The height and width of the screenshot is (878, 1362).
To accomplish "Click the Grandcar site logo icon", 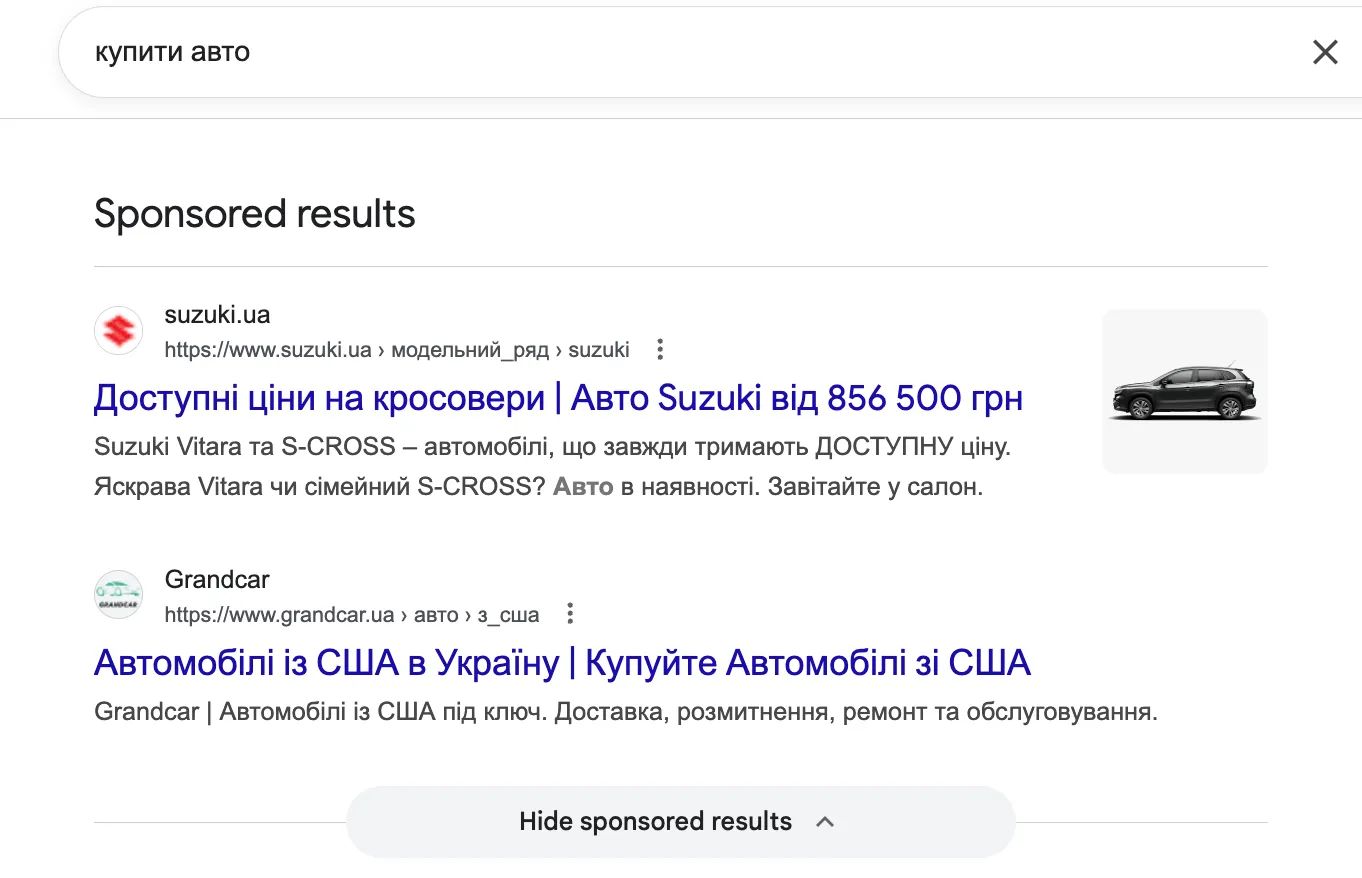I will [118, 594].
